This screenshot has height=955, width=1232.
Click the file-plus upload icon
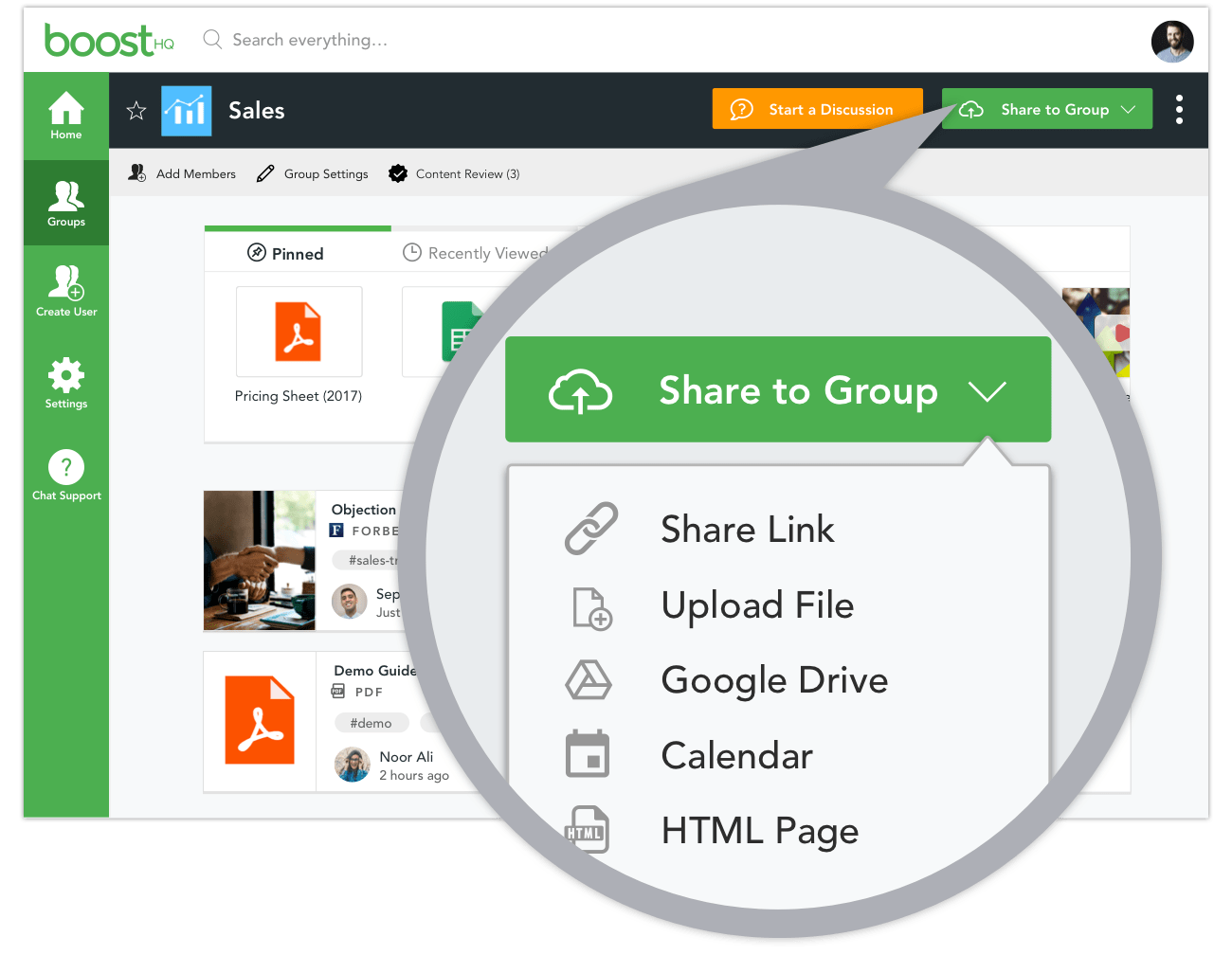tap(592, 607)
